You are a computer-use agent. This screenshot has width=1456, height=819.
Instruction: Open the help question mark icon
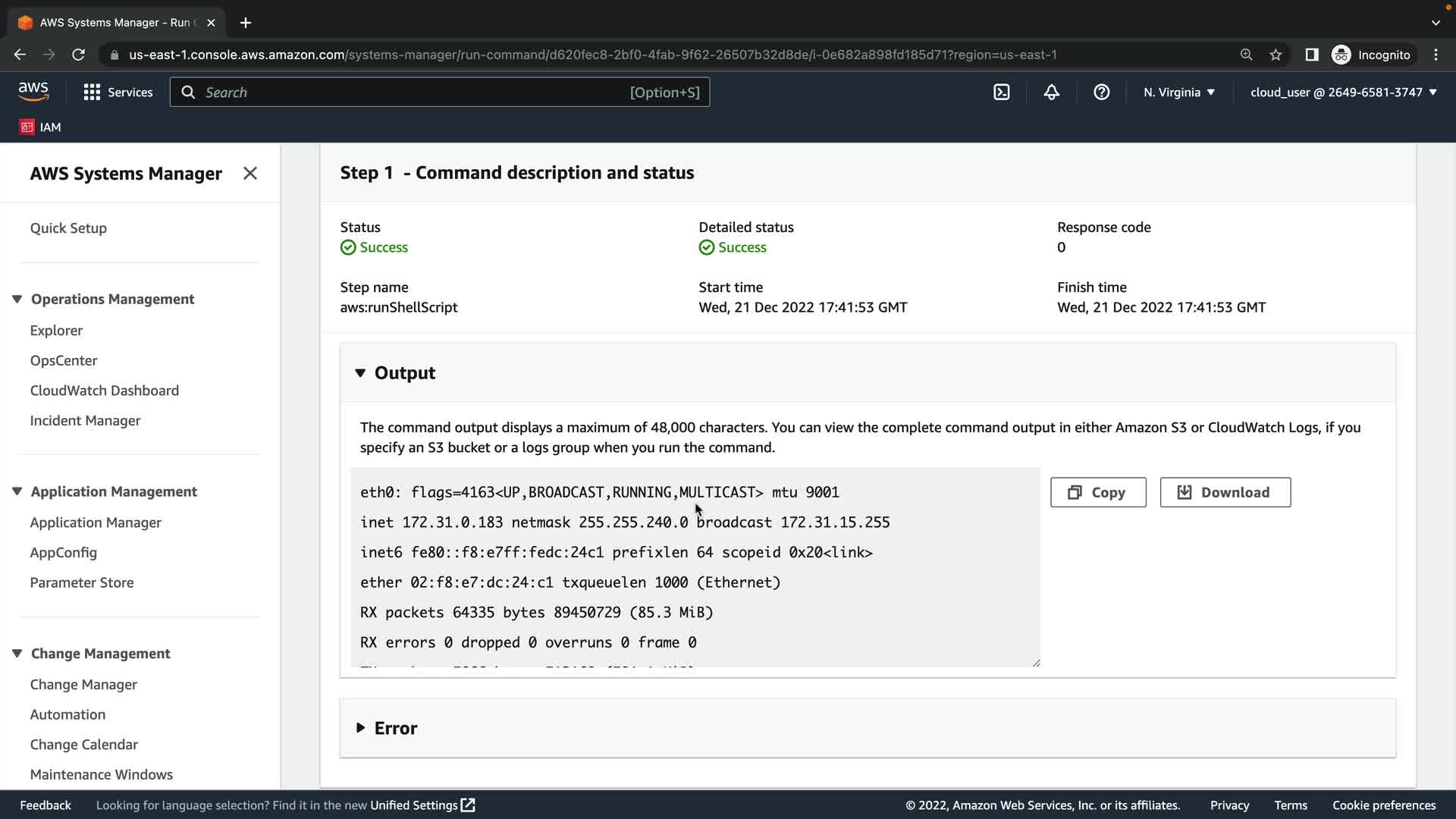click(x=1101, y=93)
